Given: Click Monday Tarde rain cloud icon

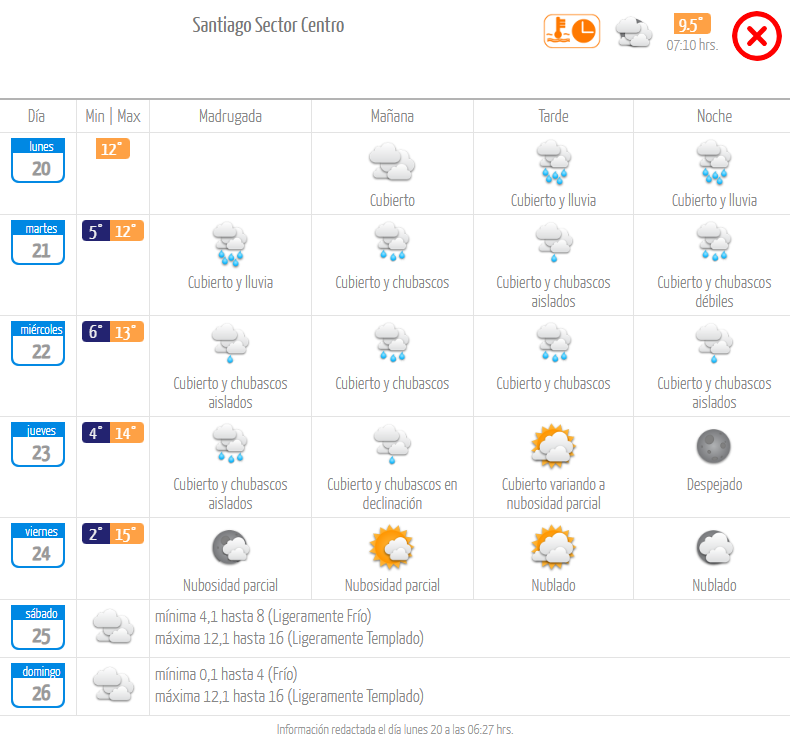Looking at the screenshot, I should point(553,161).
